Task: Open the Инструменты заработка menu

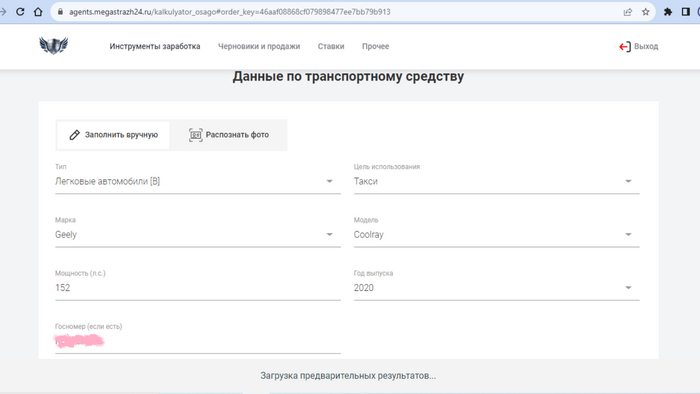Action: tap(155, 46)
